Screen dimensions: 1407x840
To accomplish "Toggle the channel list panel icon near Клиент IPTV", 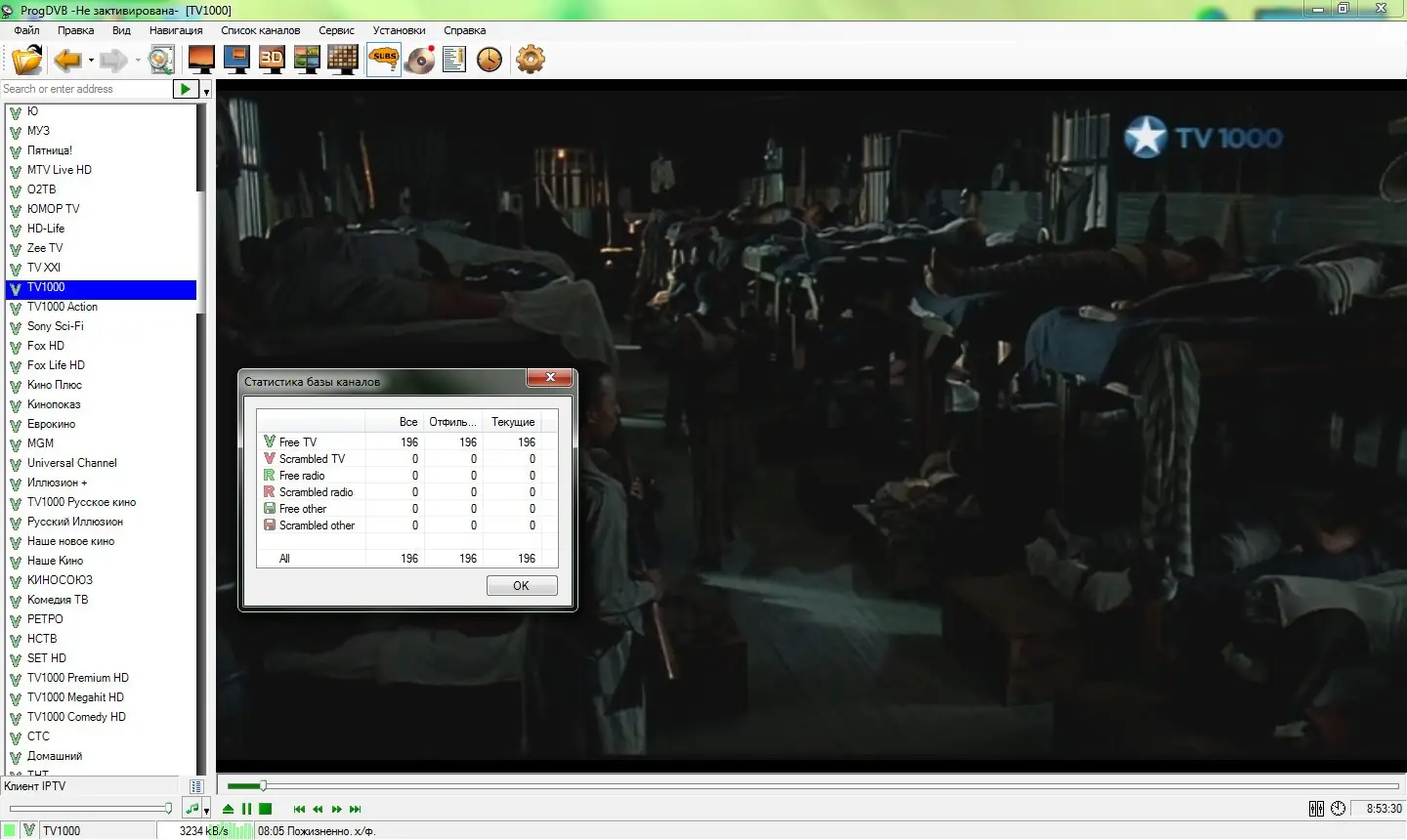I will [196, 786].
